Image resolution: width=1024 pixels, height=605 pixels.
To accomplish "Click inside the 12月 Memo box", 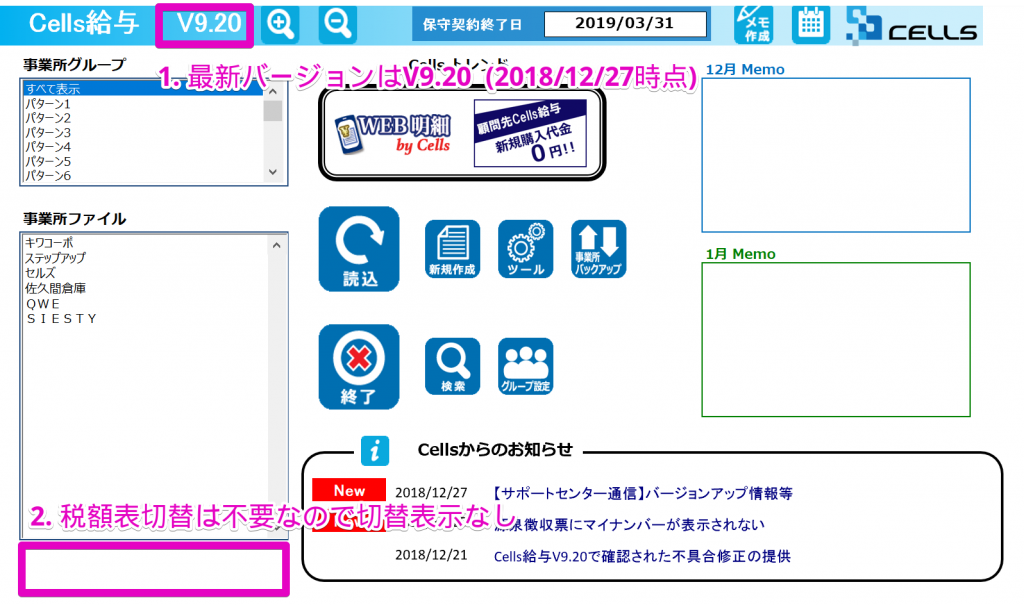I will [x=836, y=155].
